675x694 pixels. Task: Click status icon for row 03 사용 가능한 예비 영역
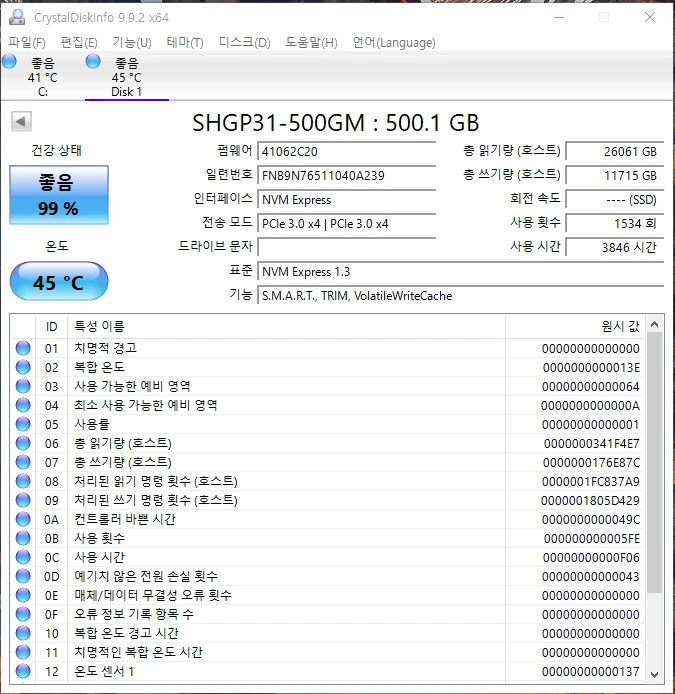[23, 386]
